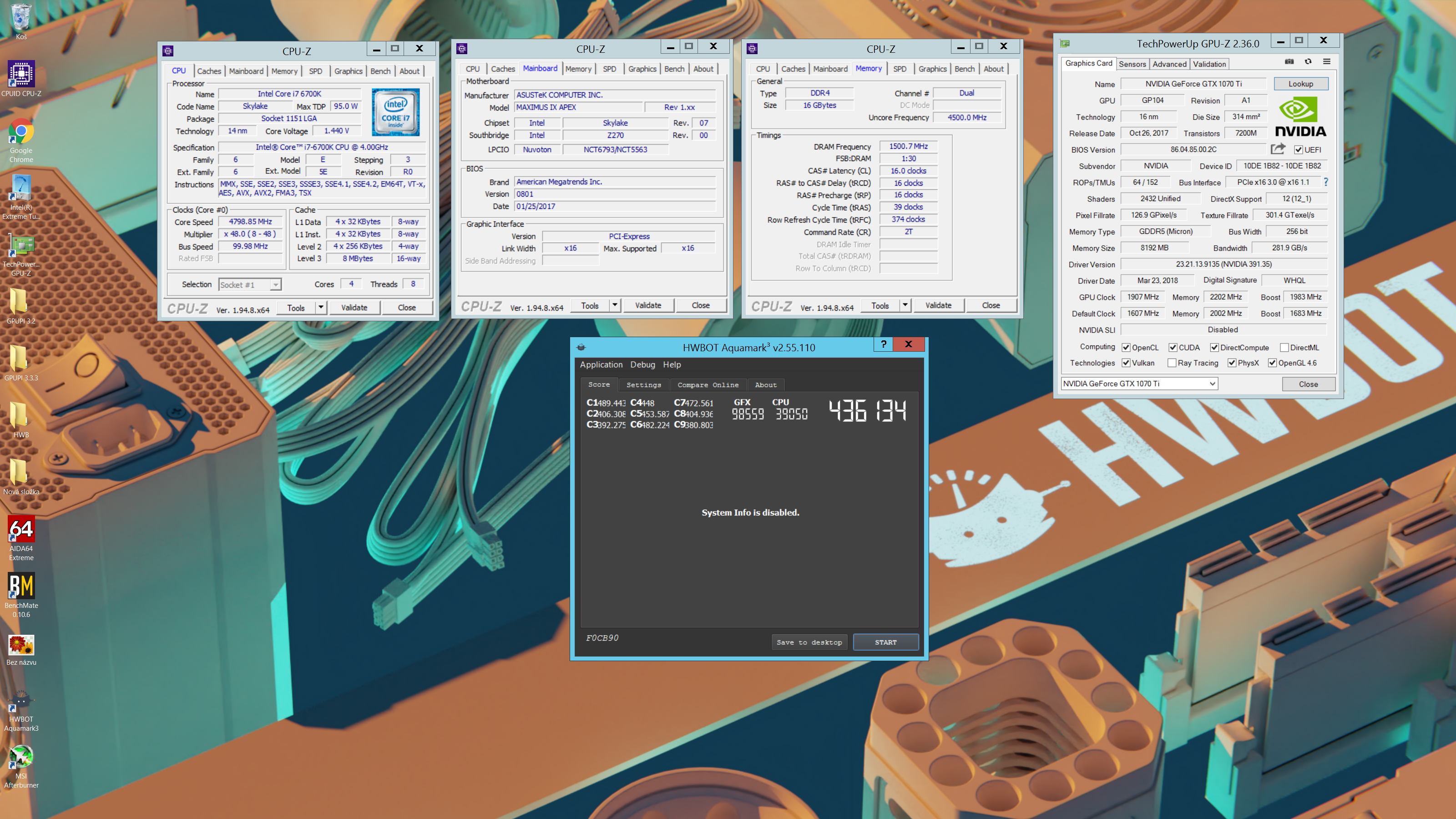Click Tools button in Mainboard CPU-Z window
Screen dimensions: 1456x819
589,305
